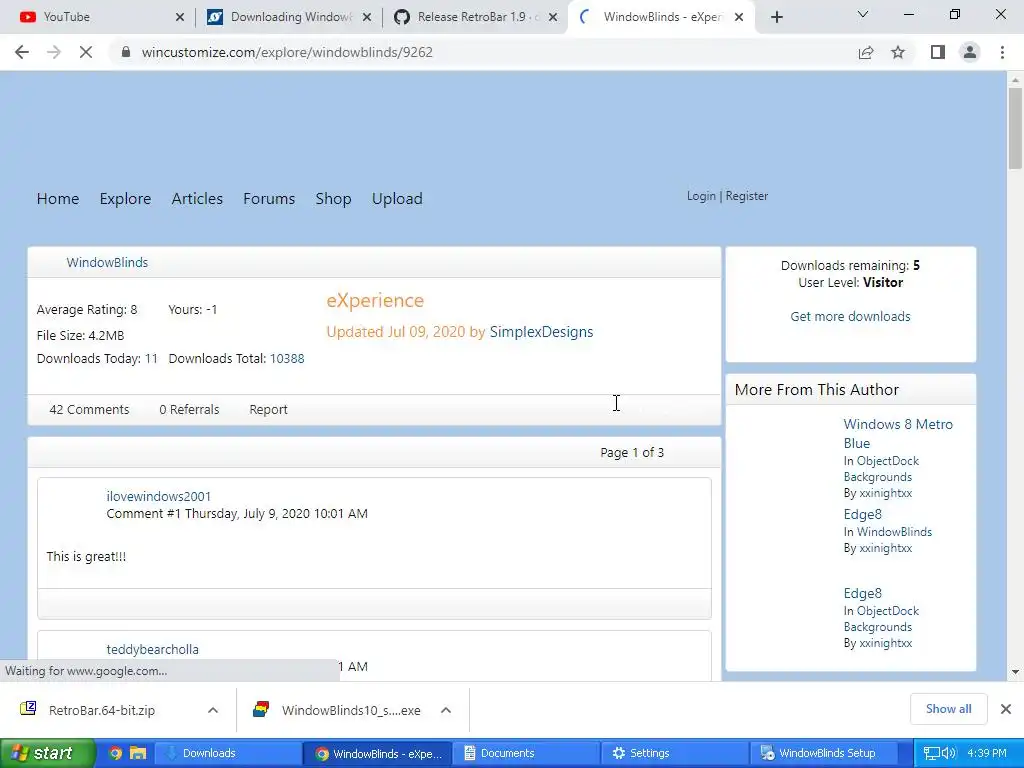
Task: Switch to WindowBlinds Setup taskbar window
Action: click(824, 753)
